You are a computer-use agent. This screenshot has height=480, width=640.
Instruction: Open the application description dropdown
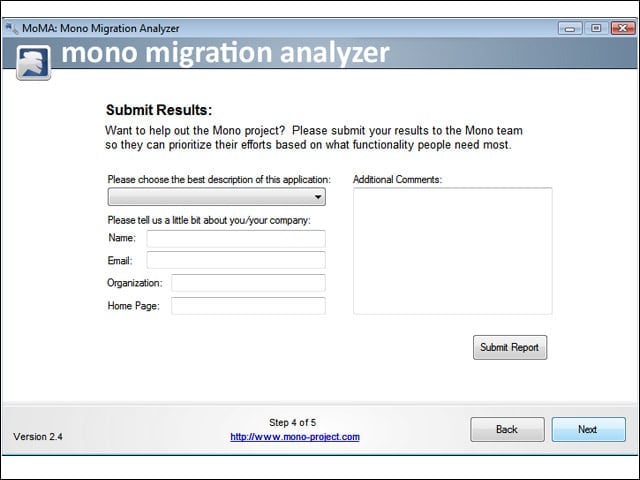click(x=217, y=197)
